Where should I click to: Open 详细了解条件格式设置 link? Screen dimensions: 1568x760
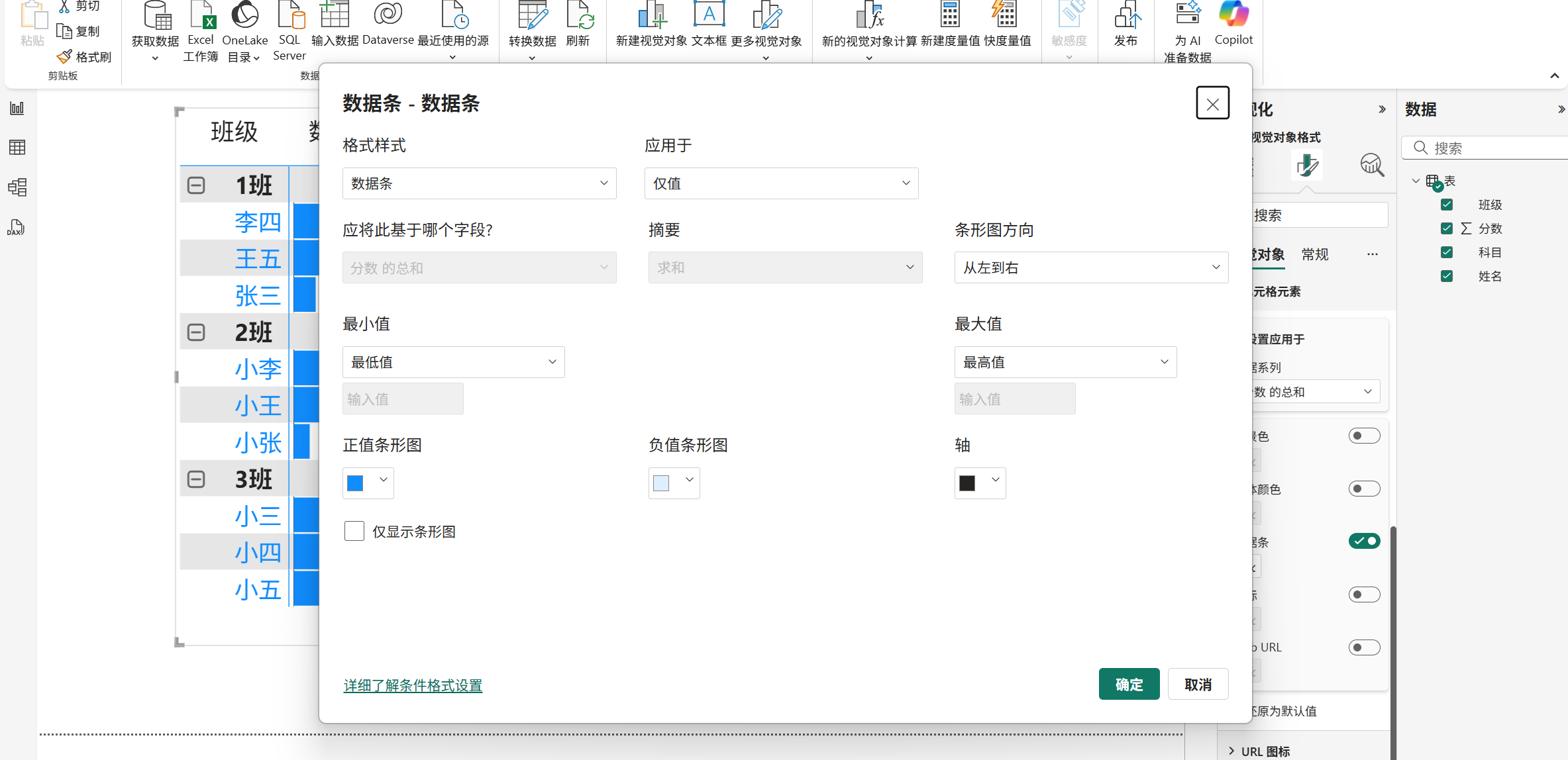(413, 685)
